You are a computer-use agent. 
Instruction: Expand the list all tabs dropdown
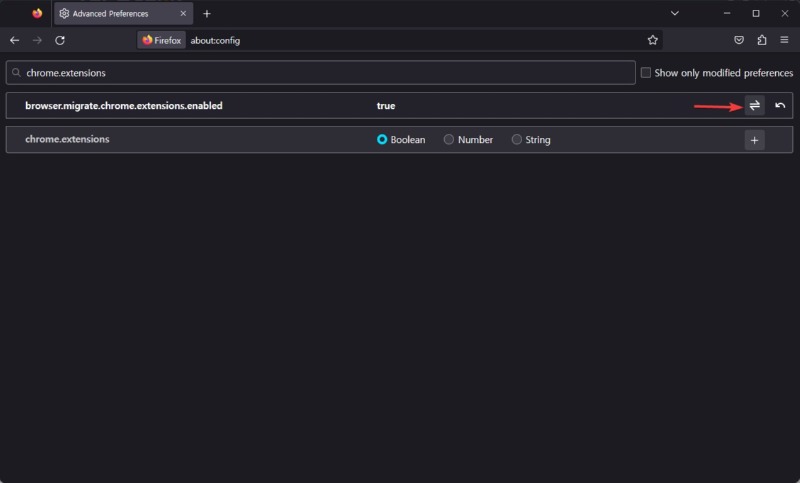point(675,13)
